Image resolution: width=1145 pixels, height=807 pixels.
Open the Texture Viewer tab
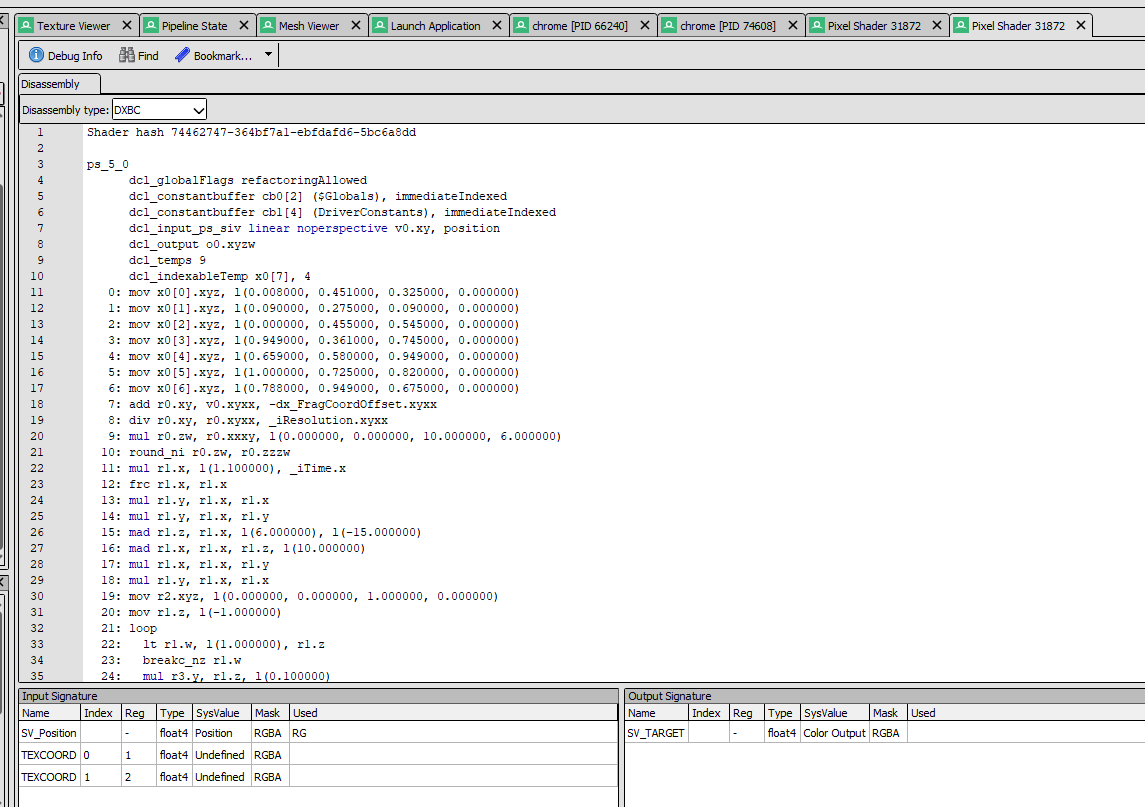click(73, 26)
